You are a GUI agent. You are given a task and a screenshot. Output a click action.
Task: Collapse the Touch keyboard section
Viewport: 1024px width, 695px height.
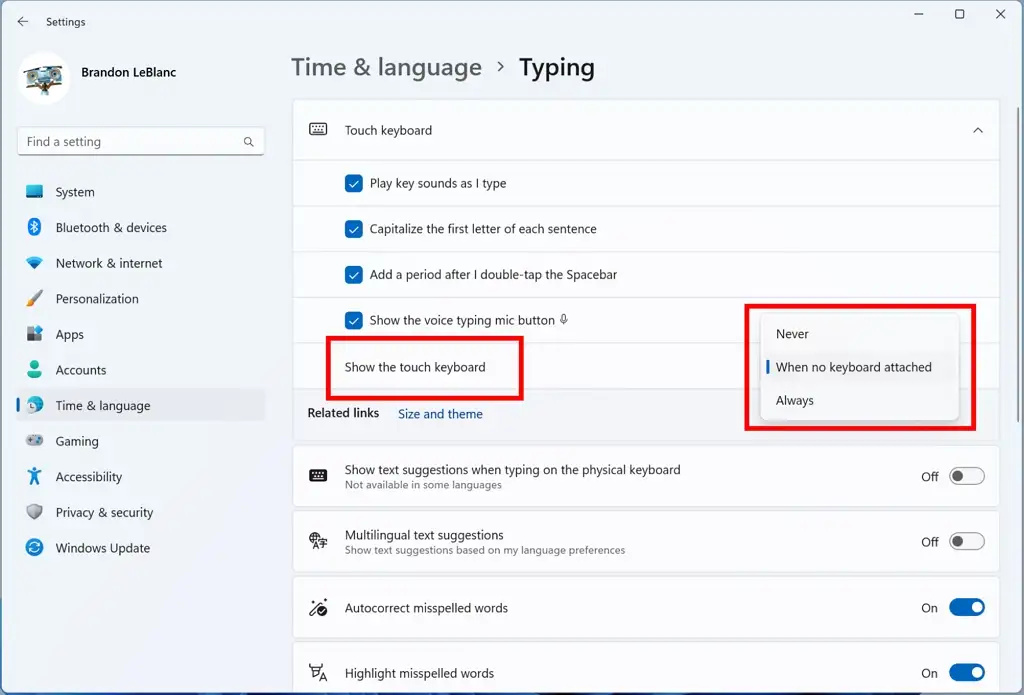pyautogui.click(x=979, y=130)
